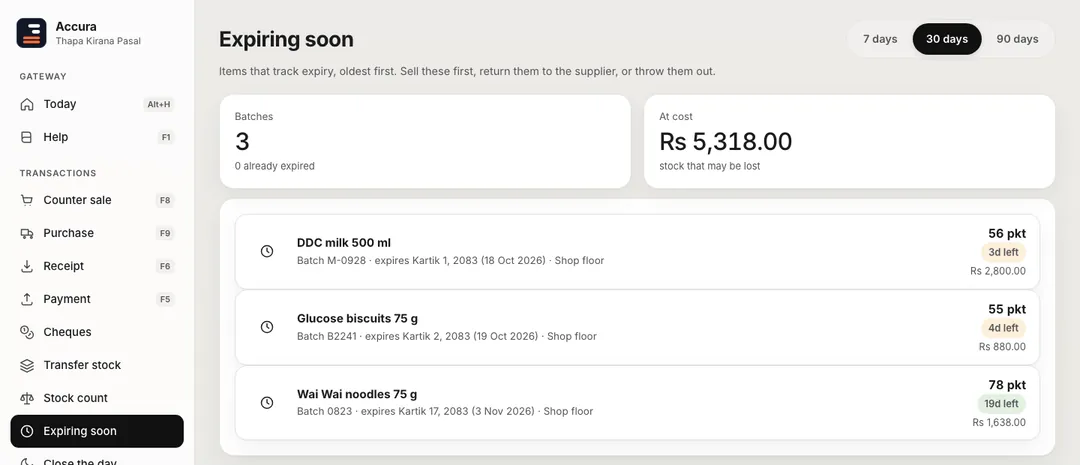Open the Expiring soon menu item
The width and height of the screenshot is (1080, 465).
click(97, 431)
